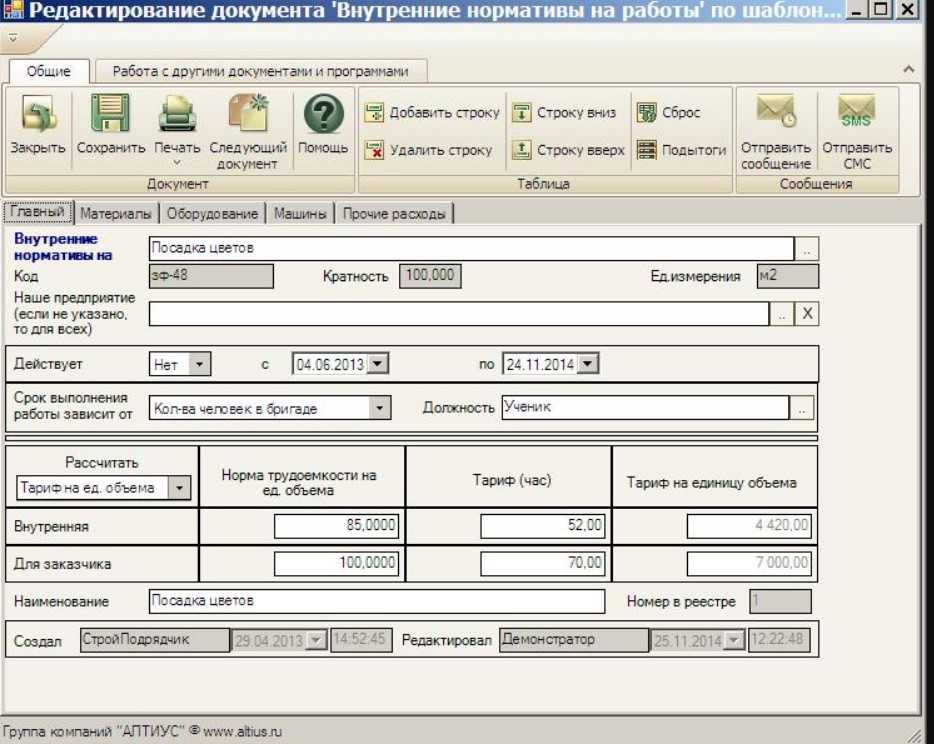This screenshot has width=934, height=744.
Task: Click the Наименование text field
Action: point(376,601)
